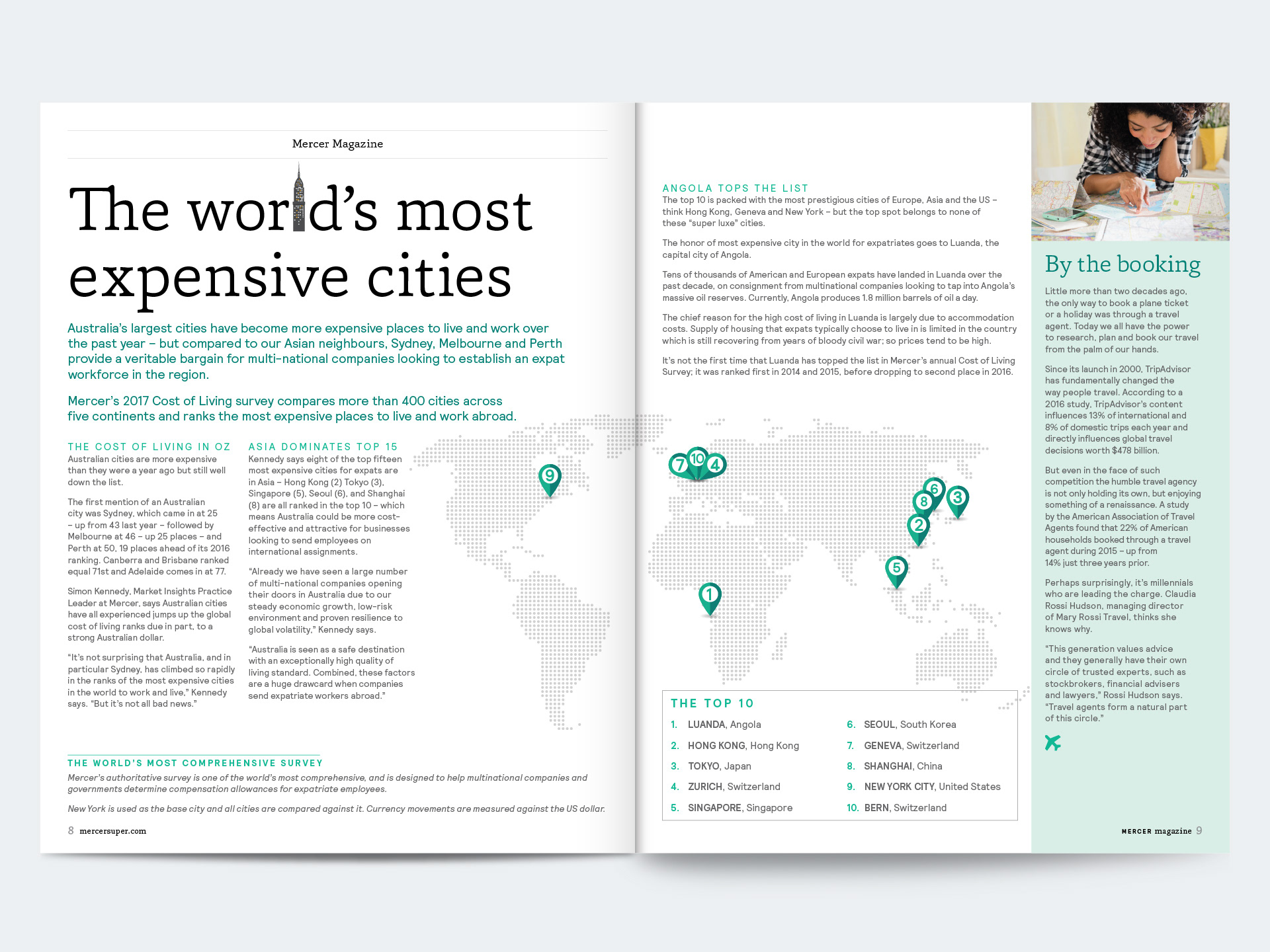The height and width of the screenshot is (952, 1270).
Task: Click map pin number 7 in Europe
Action: (x=679, y=465)
